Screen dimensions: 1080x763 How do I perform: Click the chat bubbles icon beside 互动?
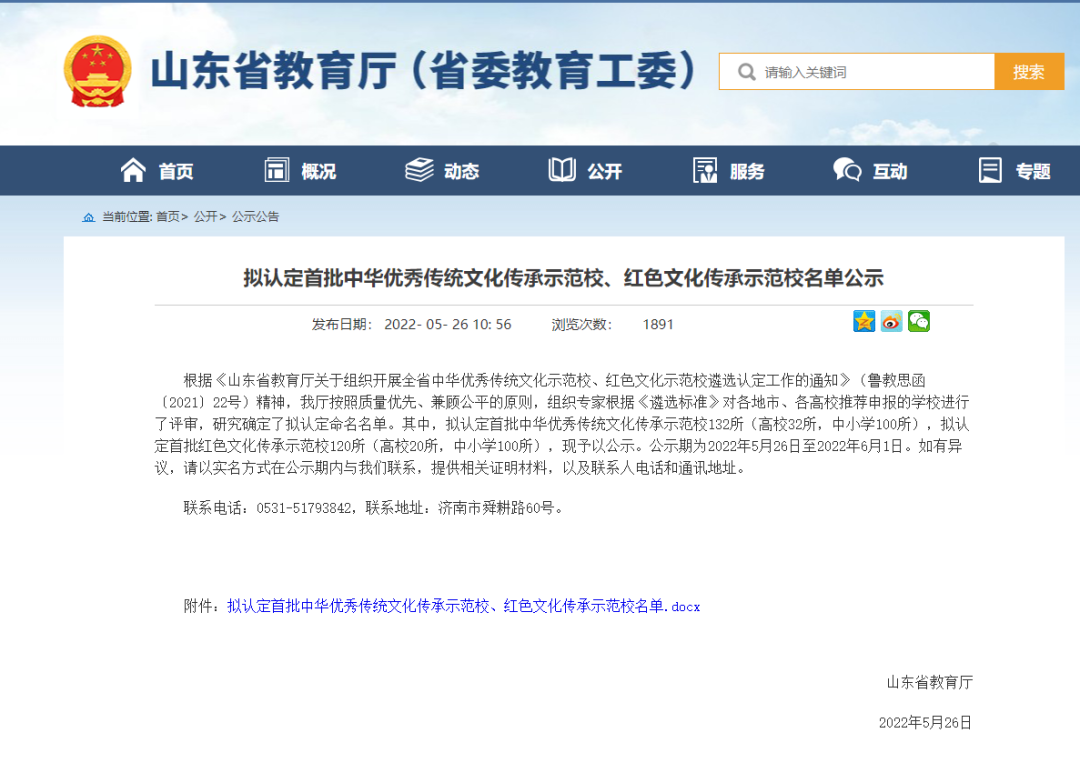point(847,171)
